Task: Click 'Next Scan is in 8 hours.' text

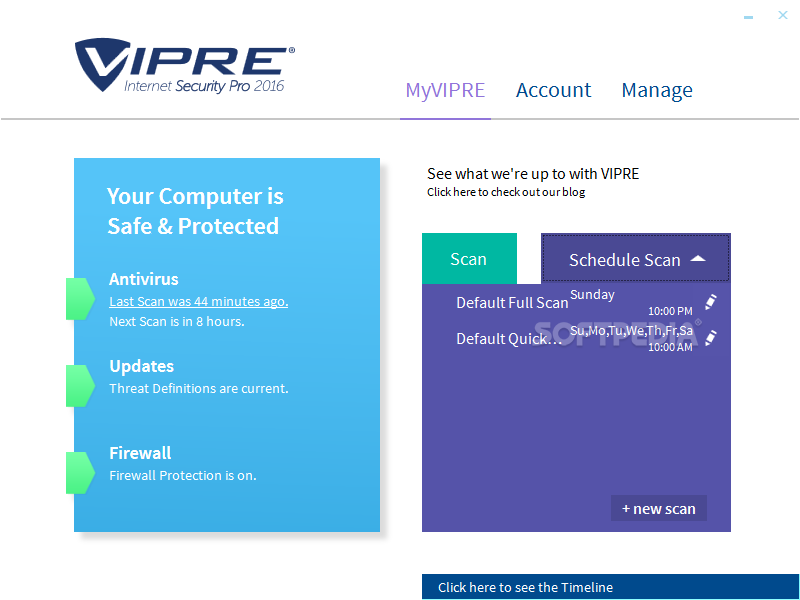Action: coord(177,321)
